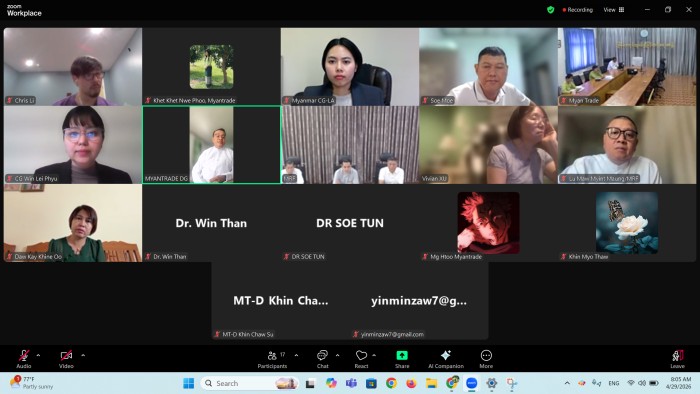The image size is (700, 394).
Task: Expand the arrow next to Participants
Action: tap(296, 355)
